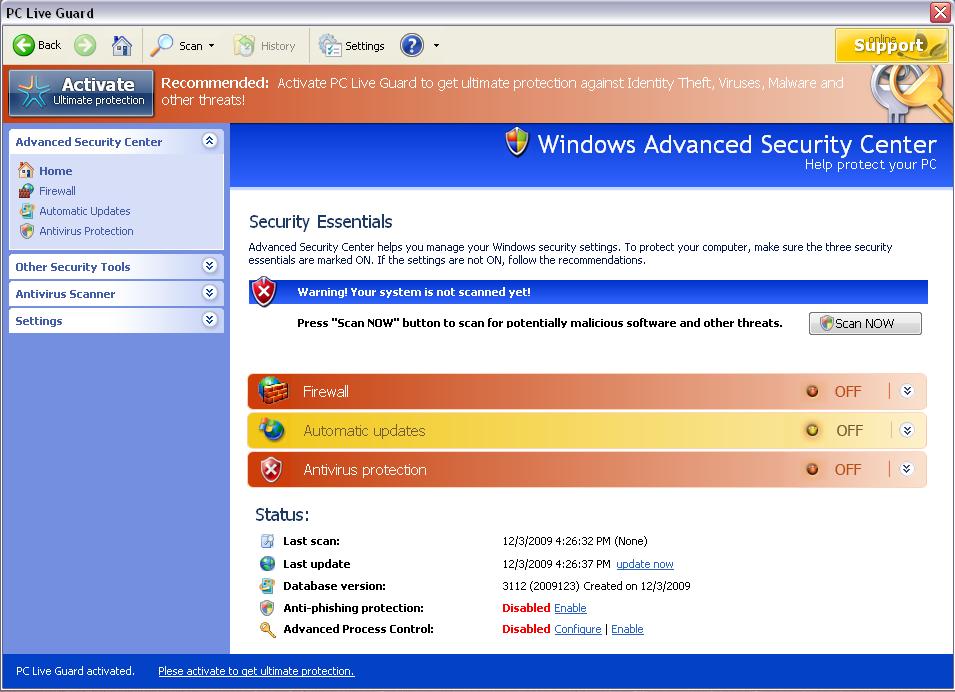Enable Advanced Process Control via its link
Image resolution: width=955 pixels, height=692 pixels.
pyautogui.click(x=627, y=629)
